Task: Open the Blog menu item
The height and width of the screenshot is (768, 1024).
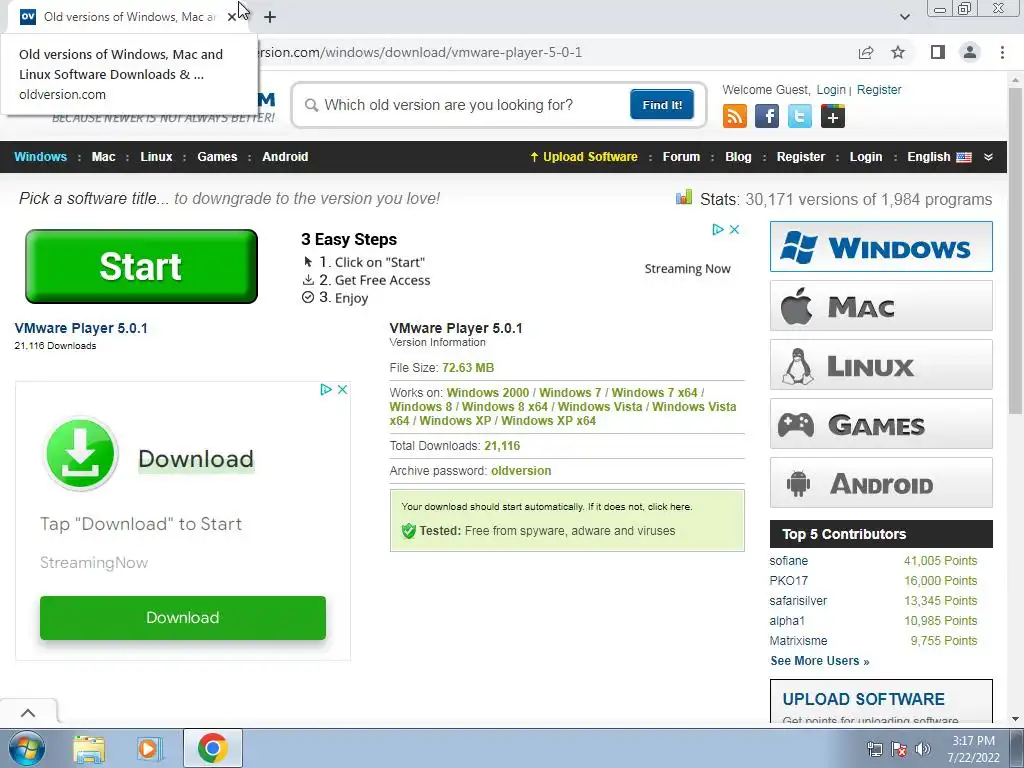Action: pos(739,157)
